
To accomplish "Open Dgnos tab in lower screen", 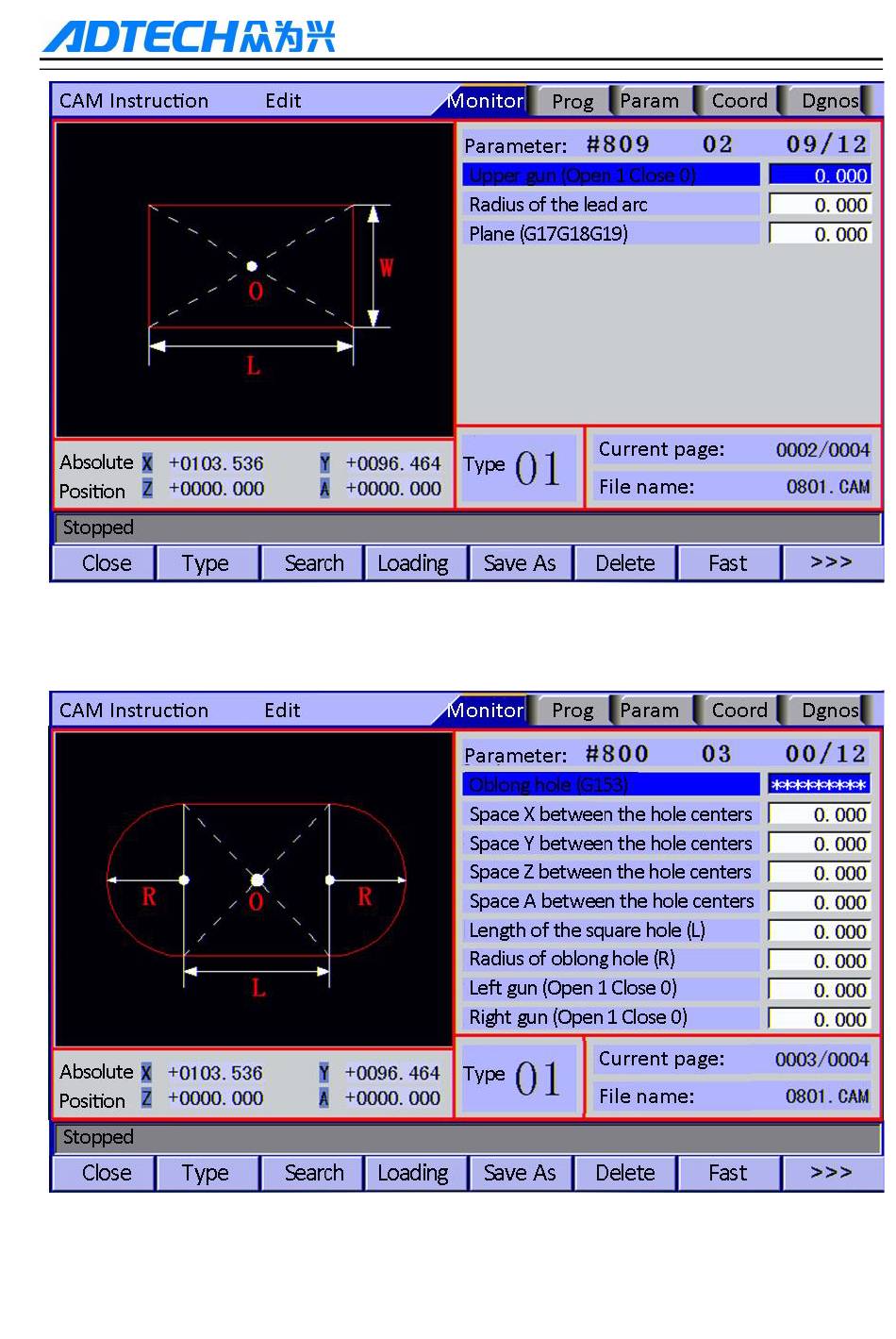I will click(829, 711).
